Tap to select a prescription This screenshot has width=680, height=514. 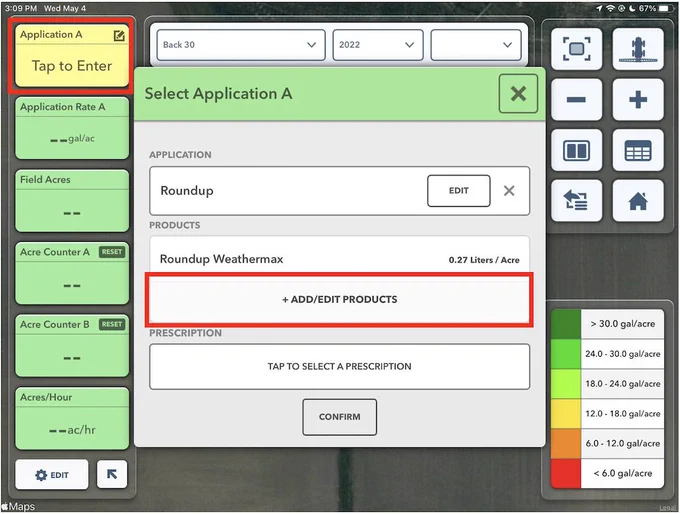click(x=339, y=367)
